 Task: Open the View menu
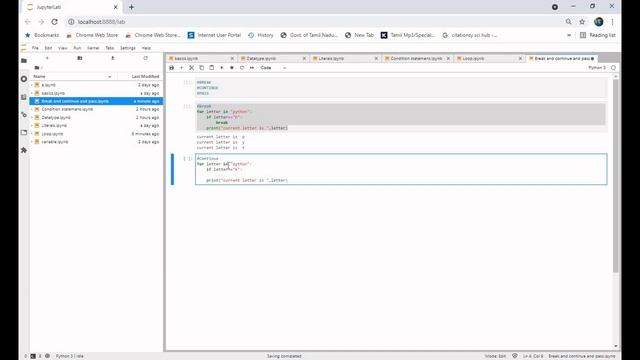tap(62, 48)
